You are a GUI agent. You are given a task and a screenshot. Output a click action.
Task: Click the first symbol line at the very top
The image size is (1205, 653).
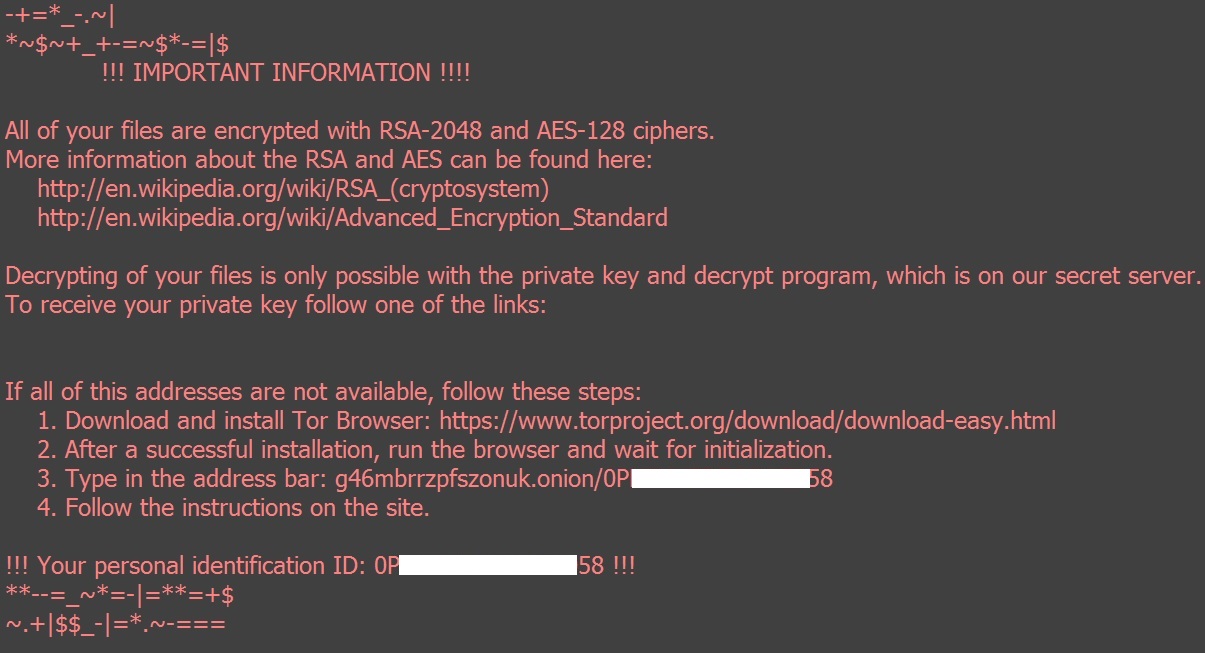click(60, 16)
